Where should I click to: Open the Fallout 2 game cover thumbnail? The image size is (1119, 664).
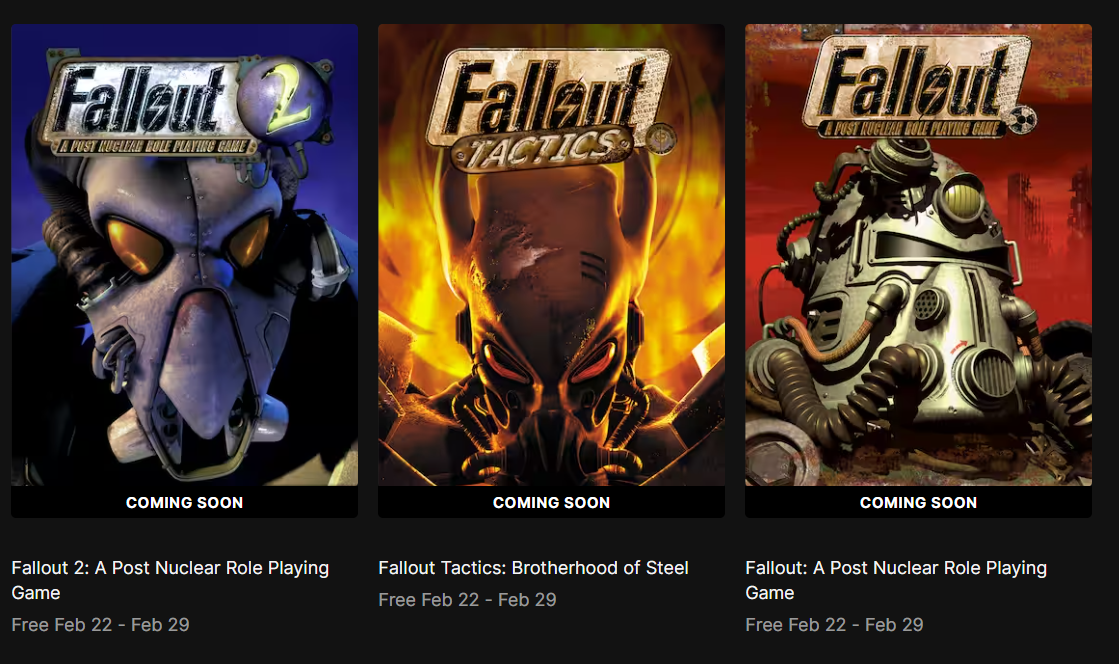coord(184,260)
